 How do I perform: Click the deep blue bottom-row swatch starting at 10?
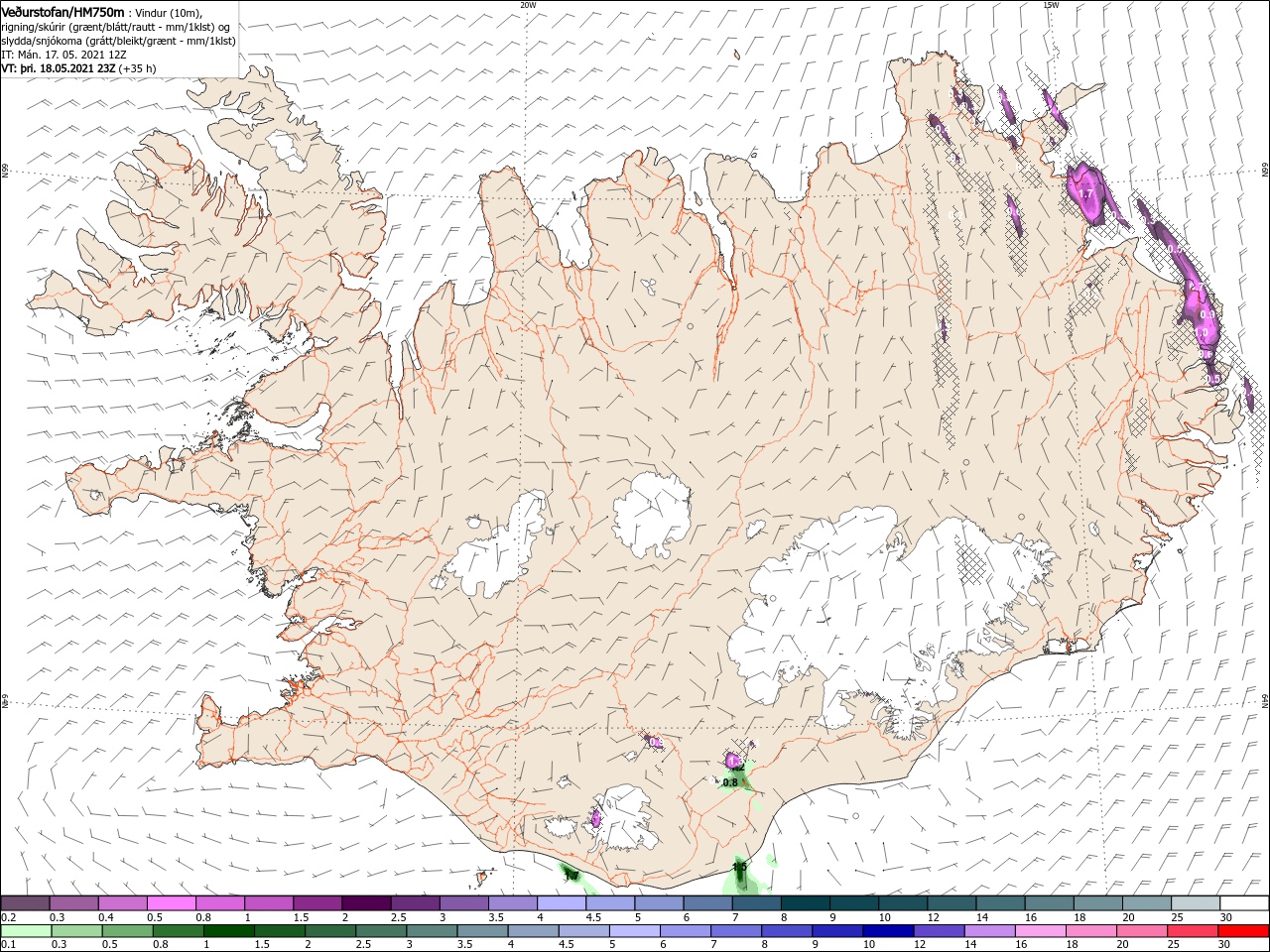(888, 931)
